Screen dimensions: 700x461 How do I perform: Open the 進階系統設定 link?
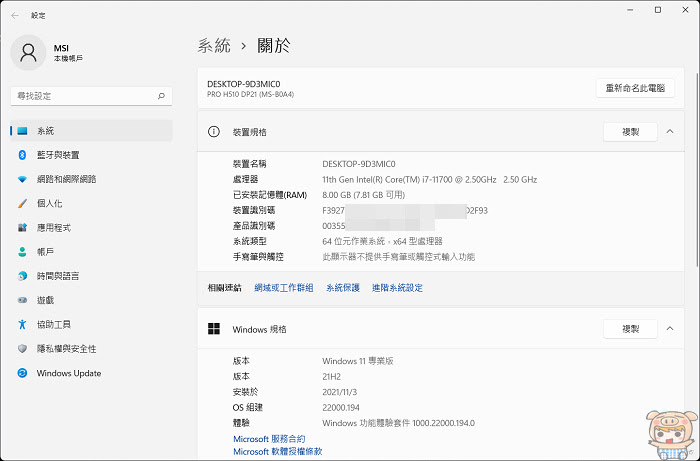(397, 288)
